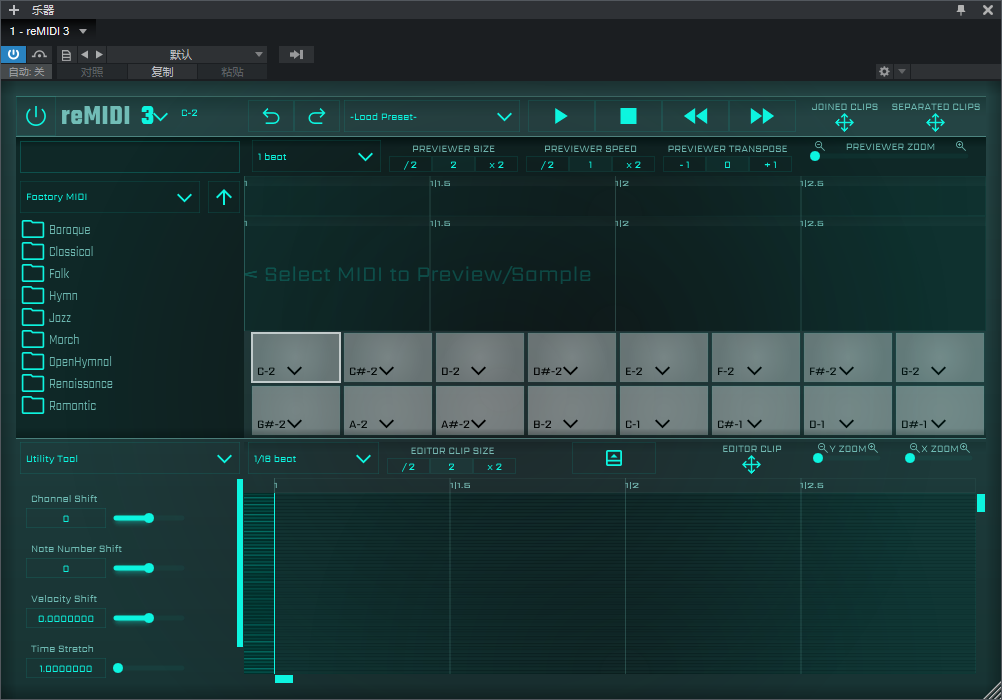Stop playback with the square stop button
Viewport: 1002px width, 700px height.
tap(628, 116)
